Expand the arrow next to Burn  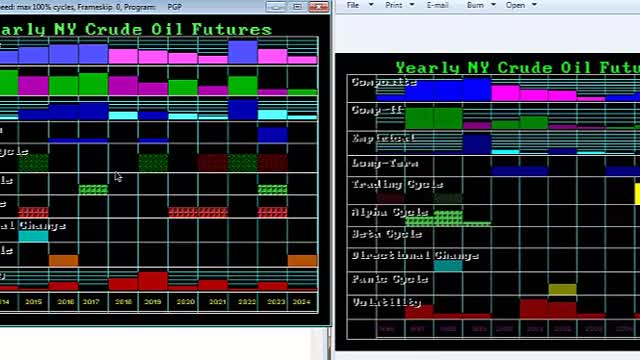point(493,5)
